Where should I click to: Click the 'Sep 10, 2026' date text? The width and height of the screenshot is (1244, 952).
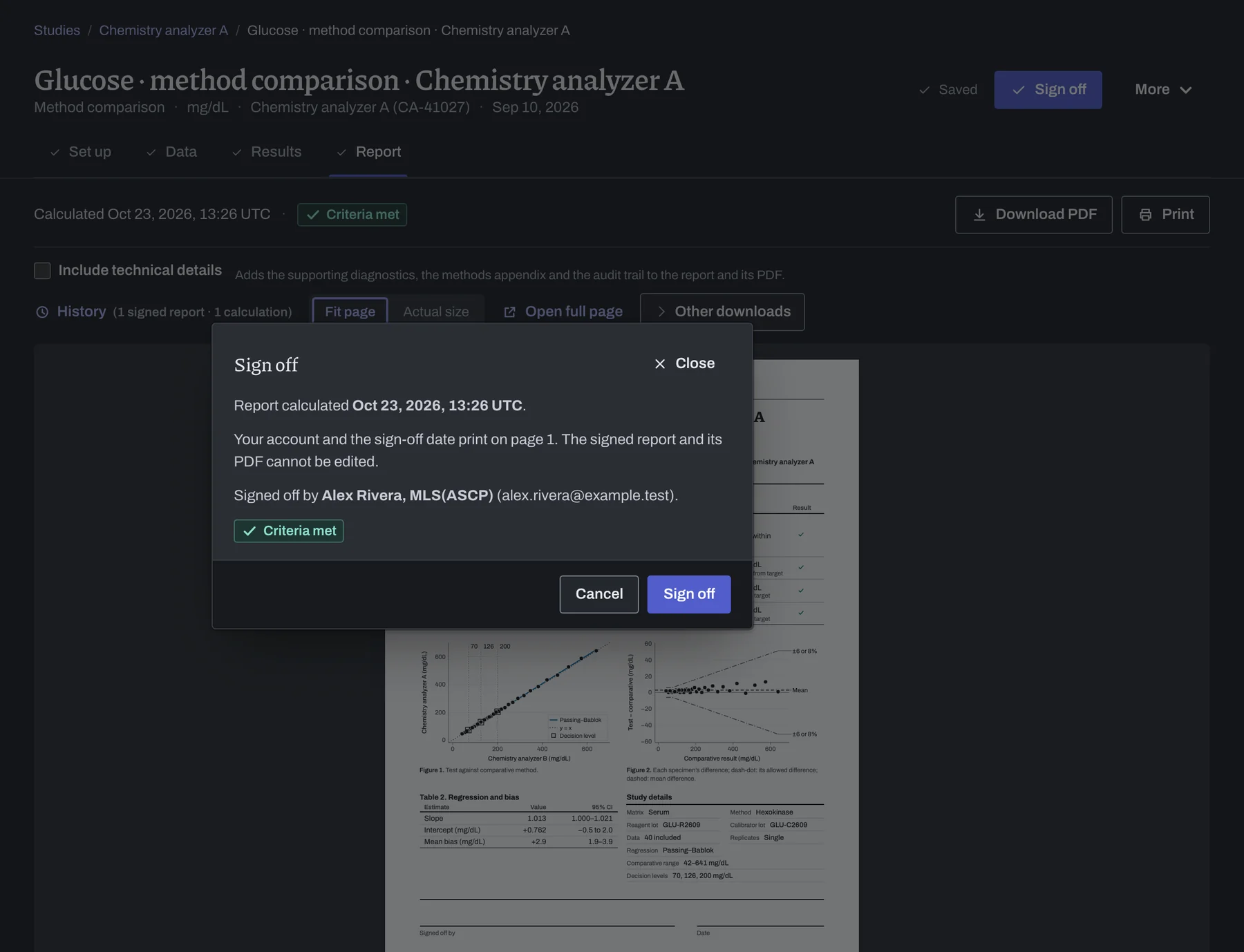pyautogui.click(x=535, y=107)
